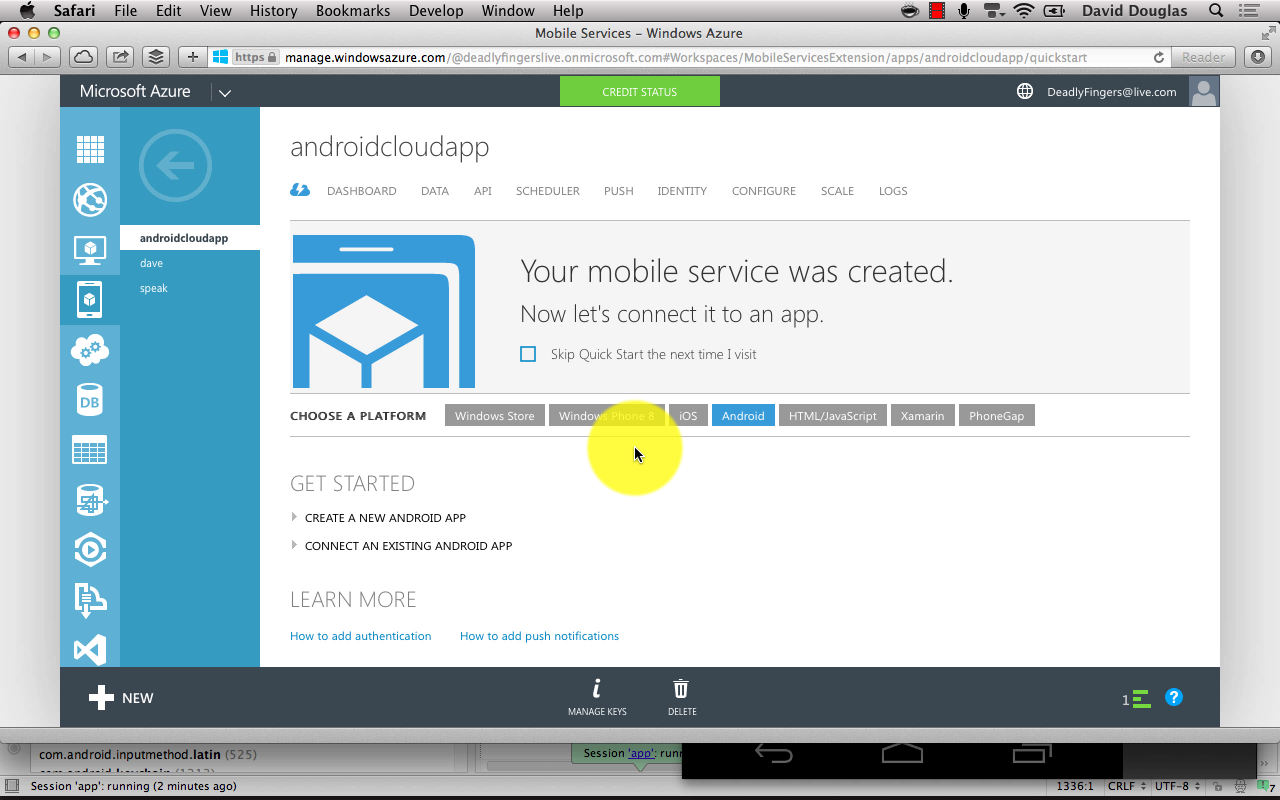The image size is (1280, 800).
Task: Open Virtual Machines monitor icon in sidebar
Action: tap(90, 249)
